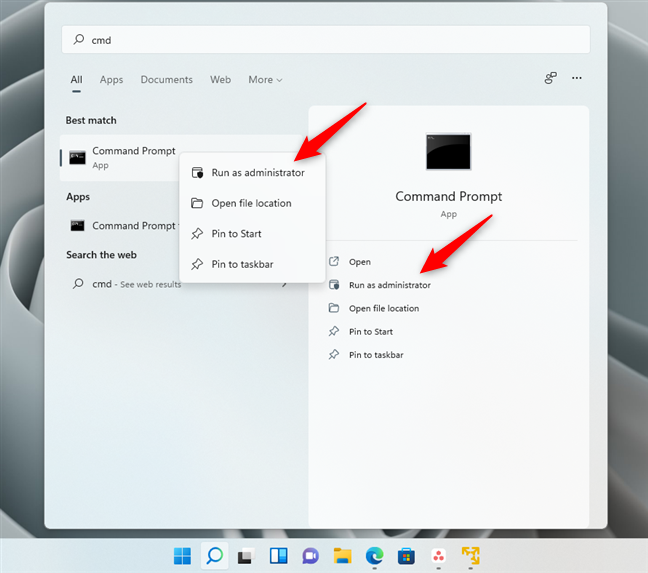Click the Search the web heading
648x573 pixels.
(101, 255)
